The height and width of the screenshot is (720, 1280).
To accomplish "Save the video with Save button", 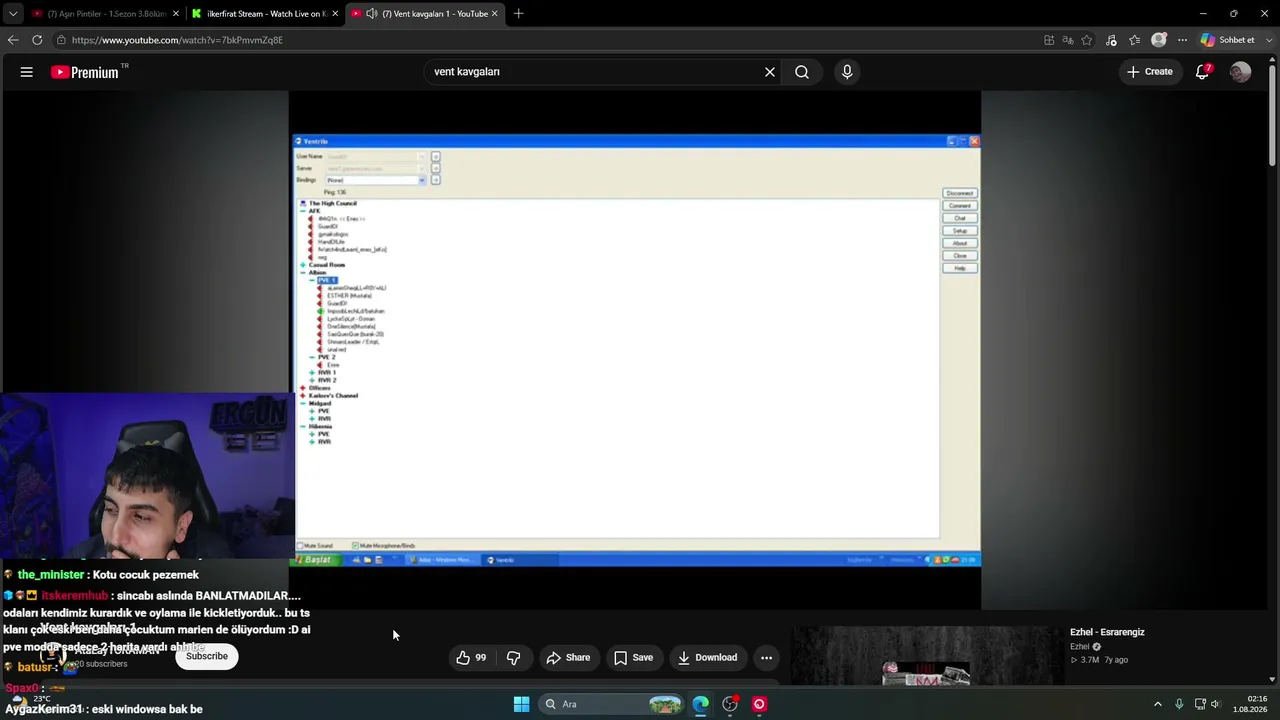I will pyautogui.click(x=633, y=657).
